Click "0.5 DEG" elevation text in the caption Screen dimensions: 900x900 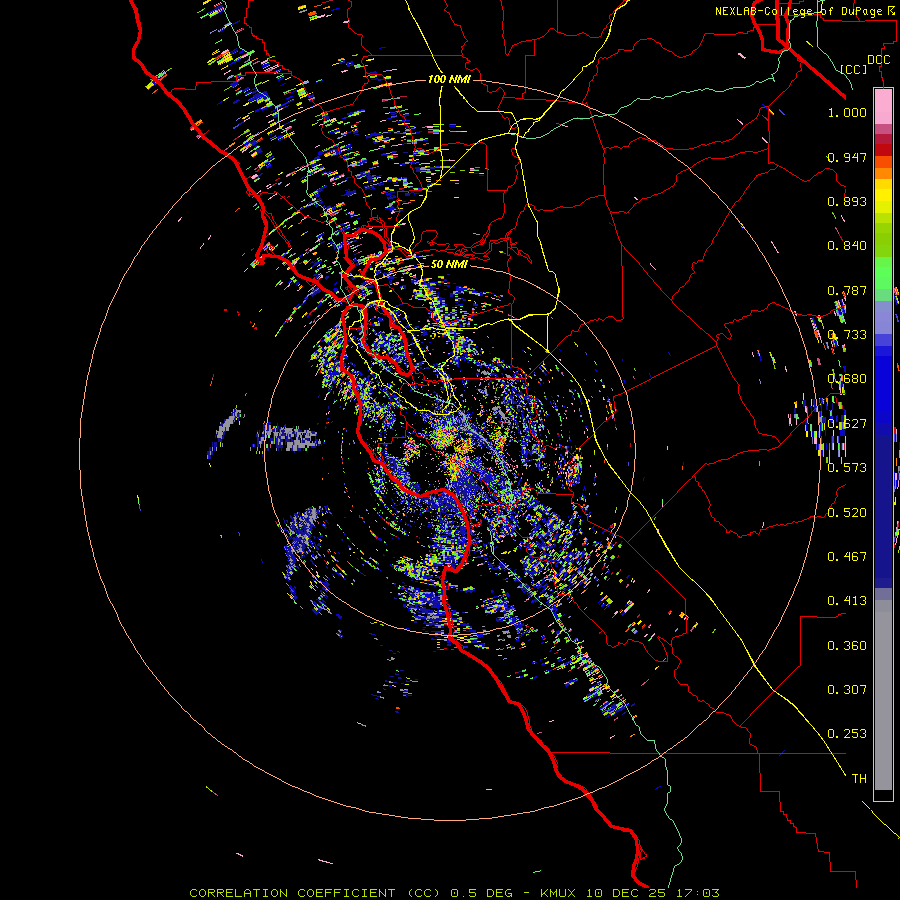point(481,893)
